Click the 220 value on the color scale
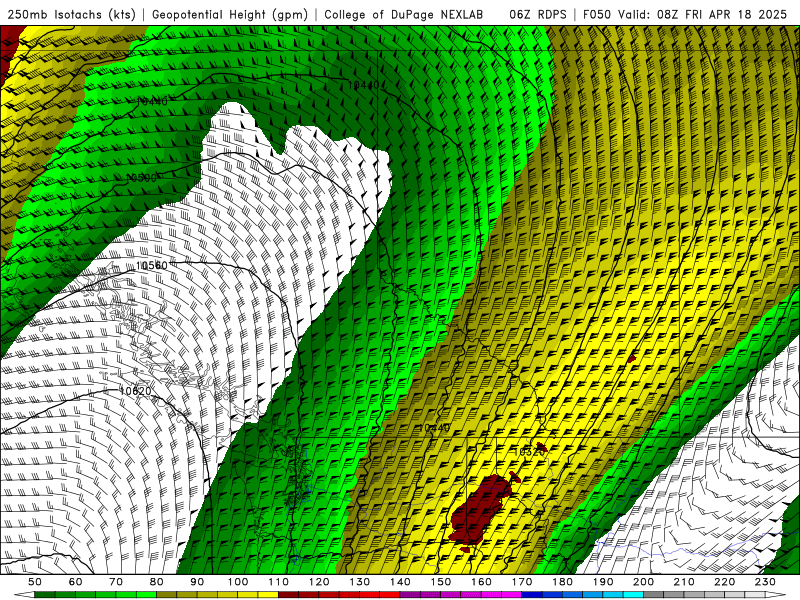Screen dimensions: 800x600 tap(724, 582)
